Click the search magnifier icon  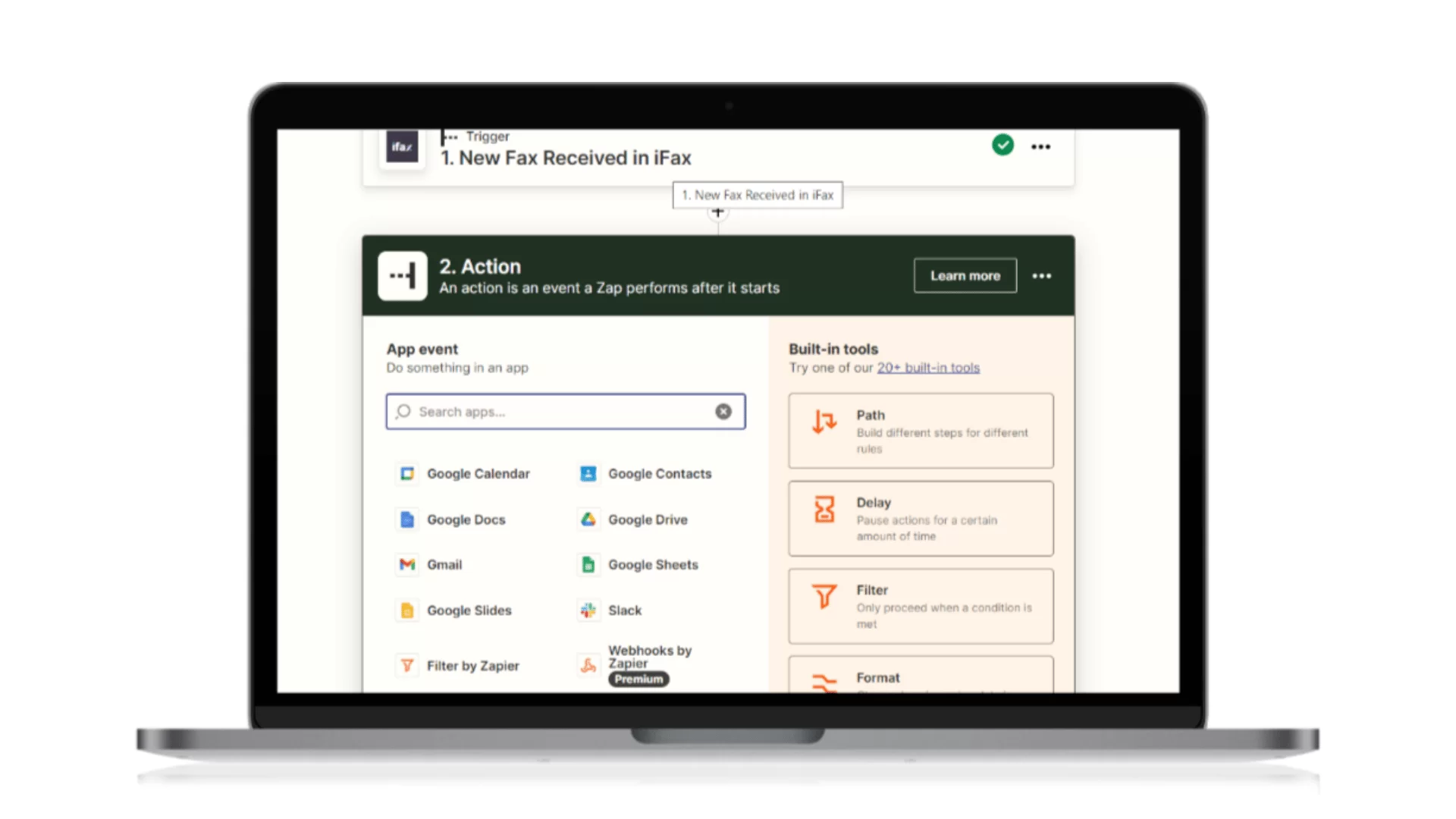(403, 411)
